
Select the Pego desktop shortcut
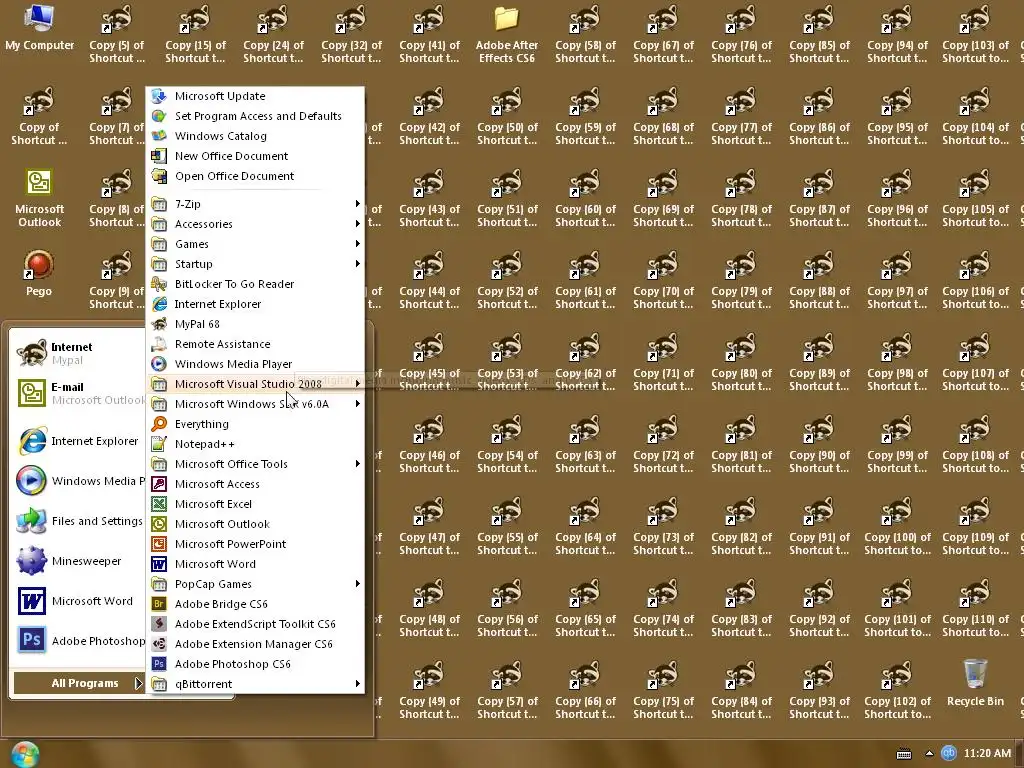tap(39, 274)
